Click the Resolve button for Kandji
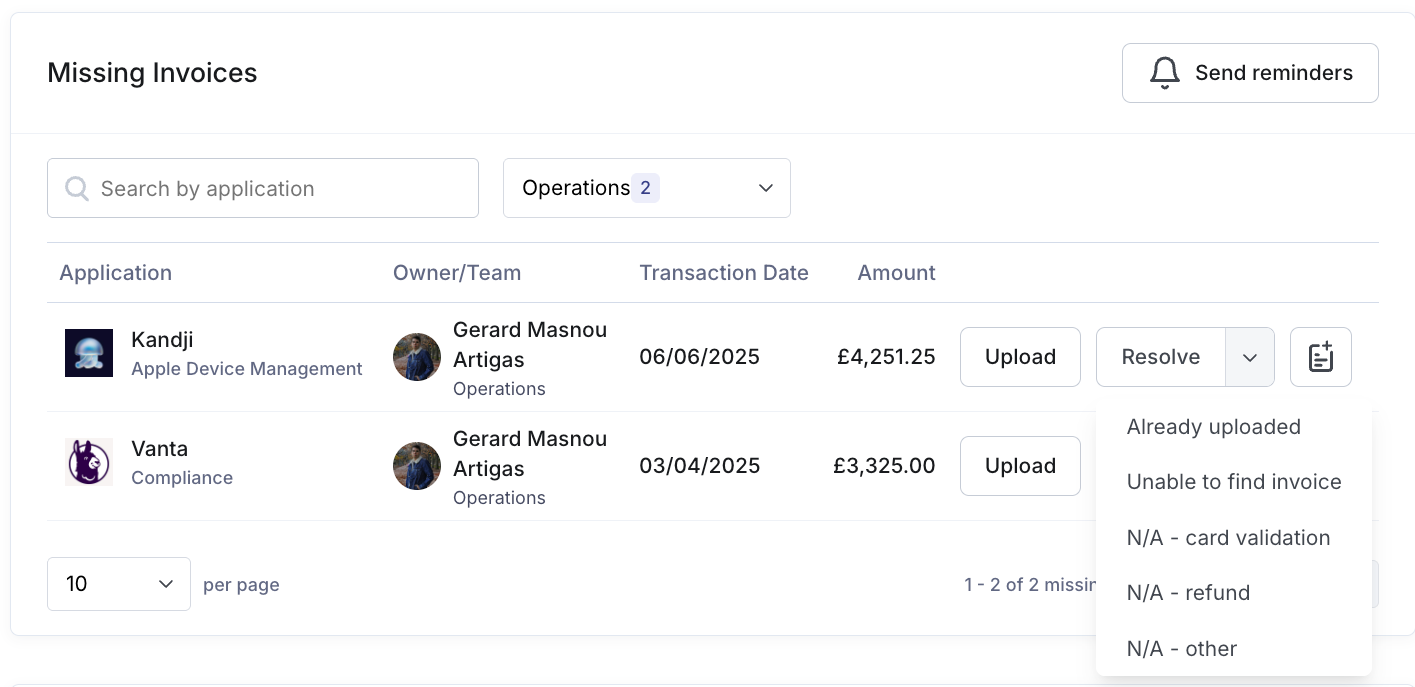The height and width of the screenshot is (687, 1415). coord(1160,357)
